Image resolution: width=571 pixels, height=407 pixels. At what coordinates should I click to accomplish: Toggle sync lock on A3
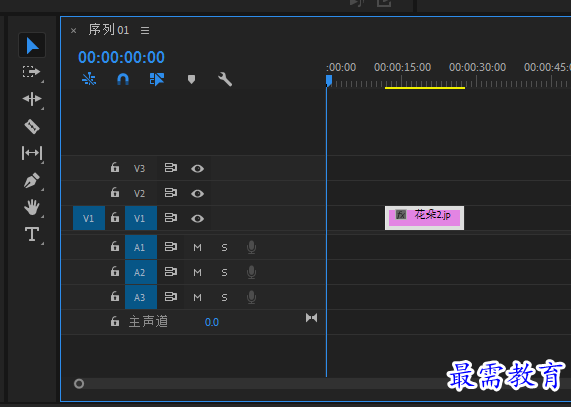[x=170, y=296]
